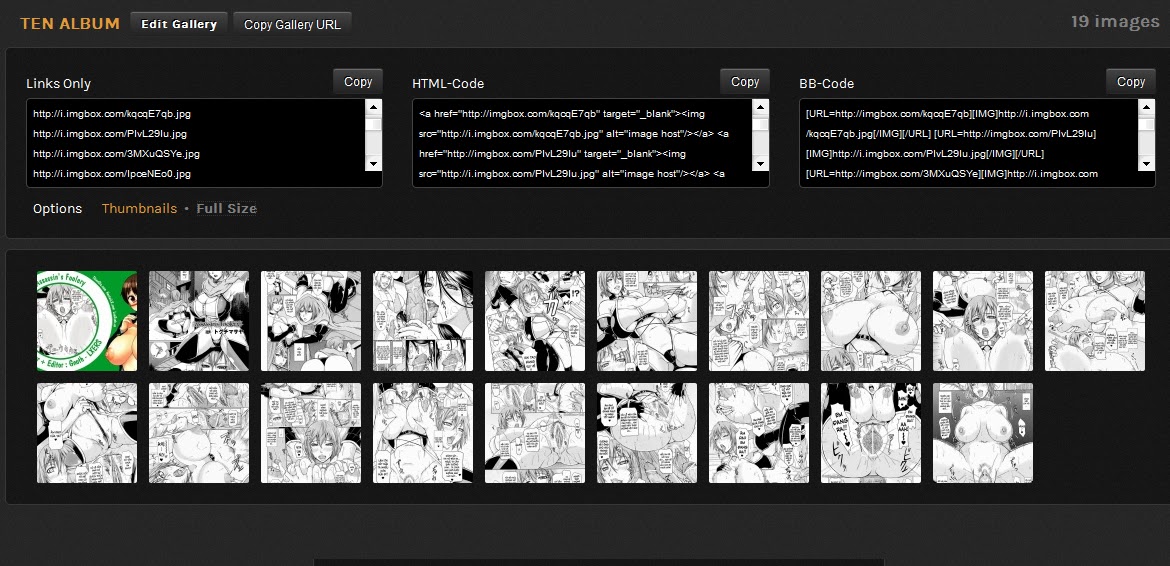The height and width of the screenshot is (566, 1170).
Task: Click the HTML-Code scrollbar thumb
Action: [760, 123]
